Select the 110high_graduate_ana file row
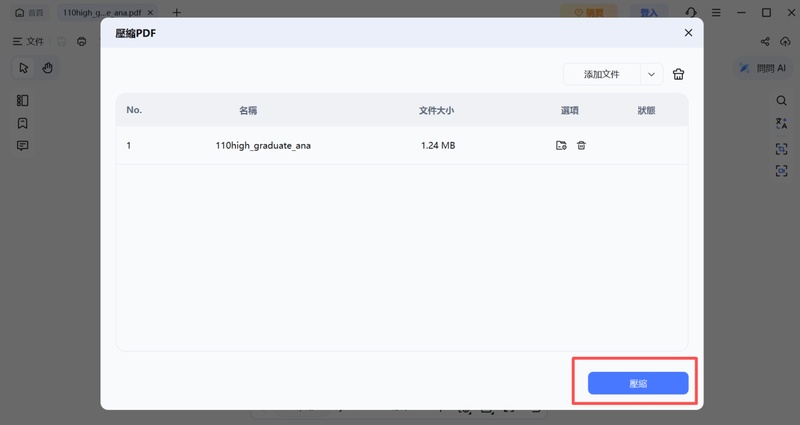The height and width of the screenshot is (425, 800). 263,146
